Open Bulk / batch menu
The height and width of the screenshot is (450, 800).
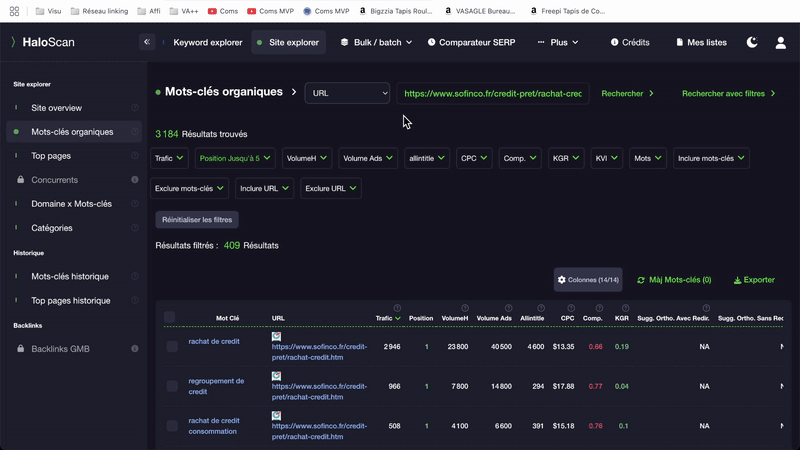pyautogui.click(x=377, y=42)
